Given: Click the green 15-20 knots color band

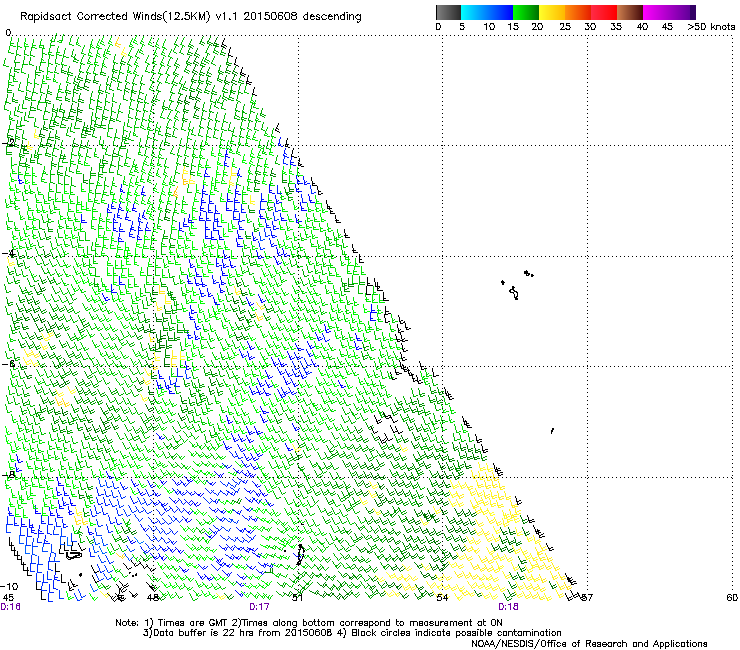Looking at the screenshot, I should pyautogui.click(x=526, y=12).
